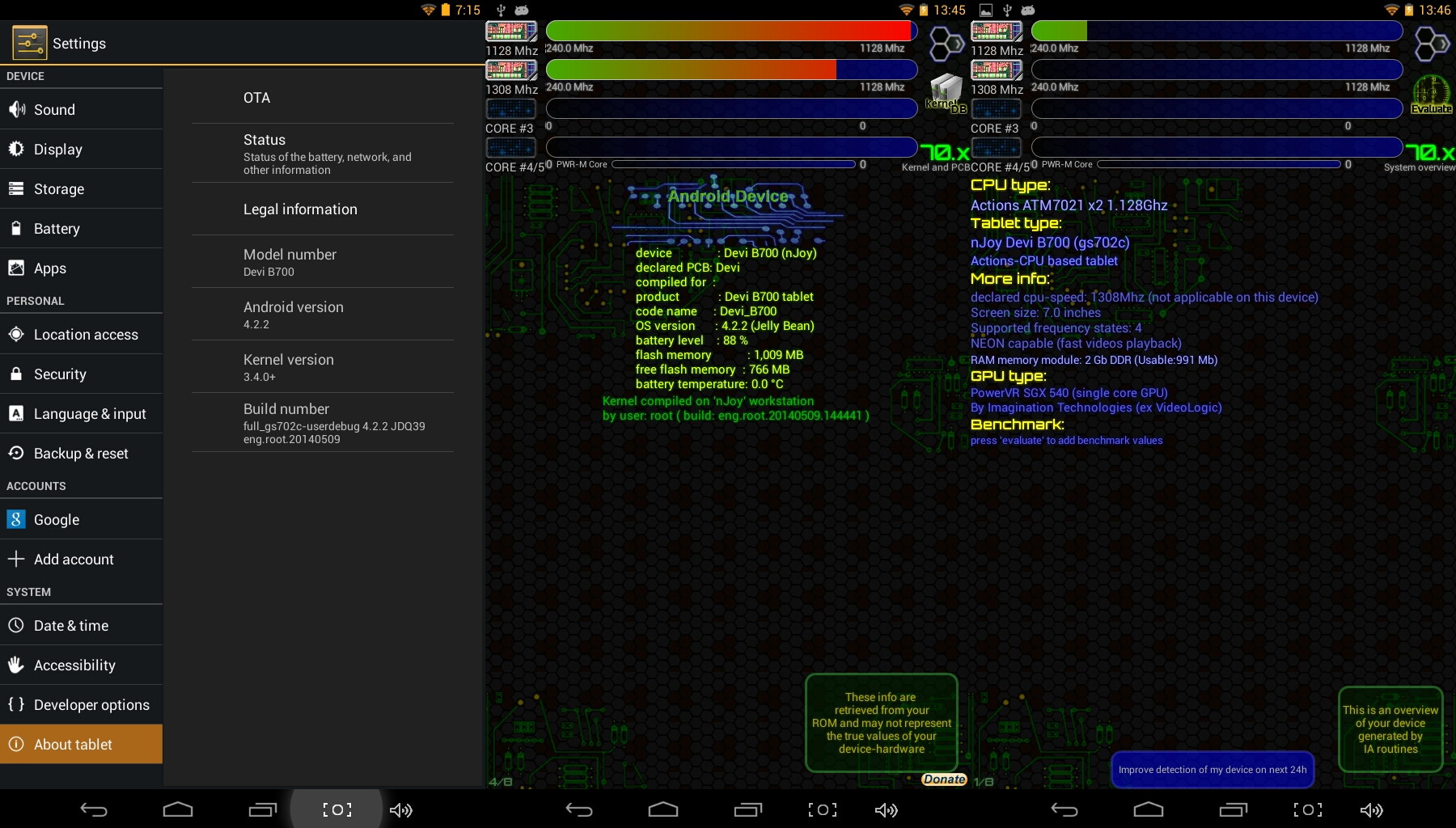The height and width of the screenshot is (828, 1456).
Task: Tap Add account
Action: pyautogui.click(x=81, y=559)
